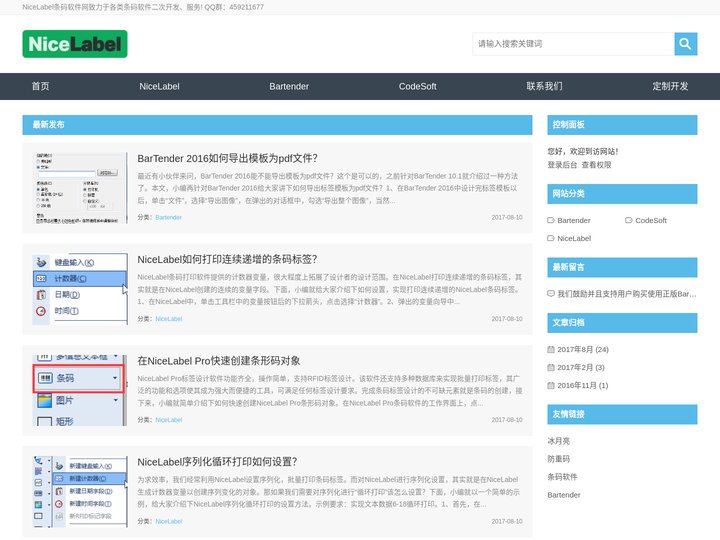The image size is (720, 540).
Task: Click the 最新发布 section header
Action: click(277, 125)
